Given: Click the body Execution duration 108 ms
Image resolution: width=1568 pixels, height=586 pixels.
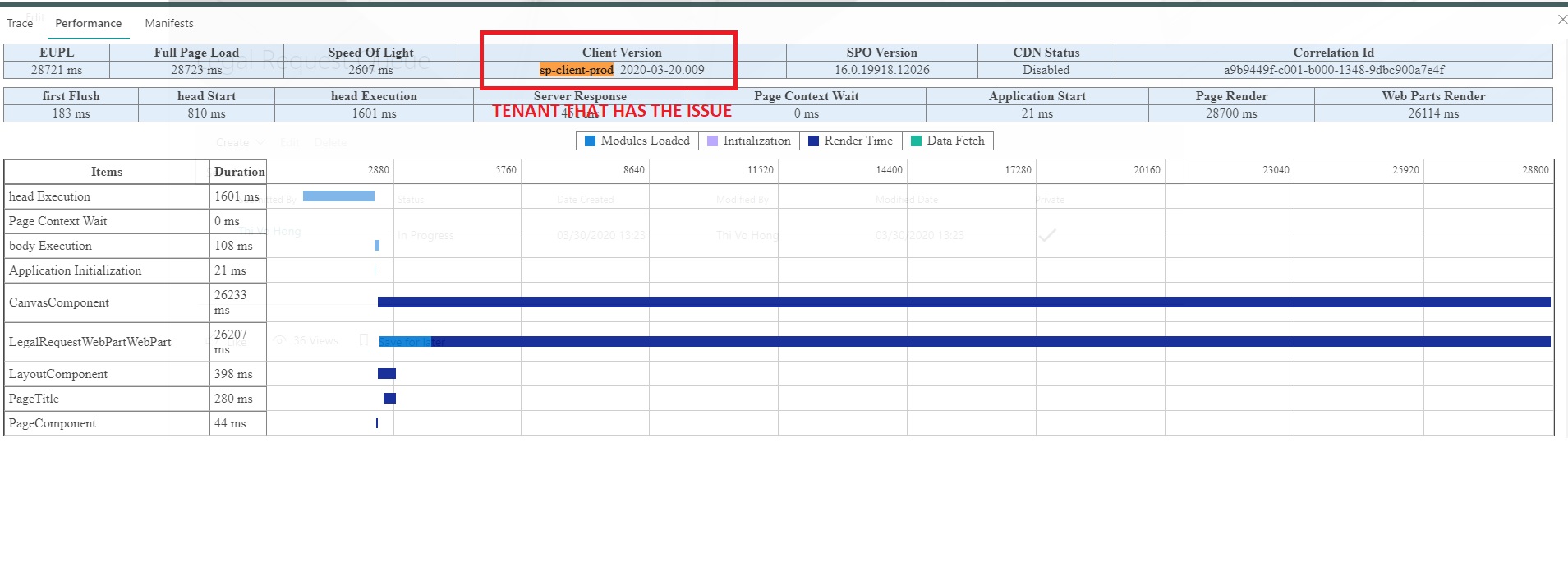Looking at the screenshot, I should 233,246.
